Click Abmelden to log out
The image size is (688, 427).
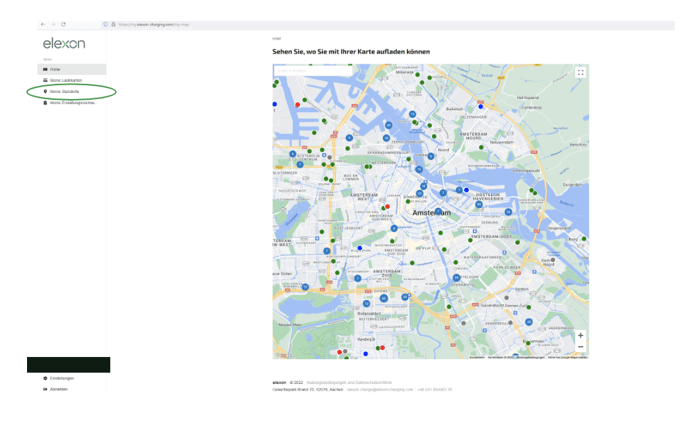tap(58, 389)
